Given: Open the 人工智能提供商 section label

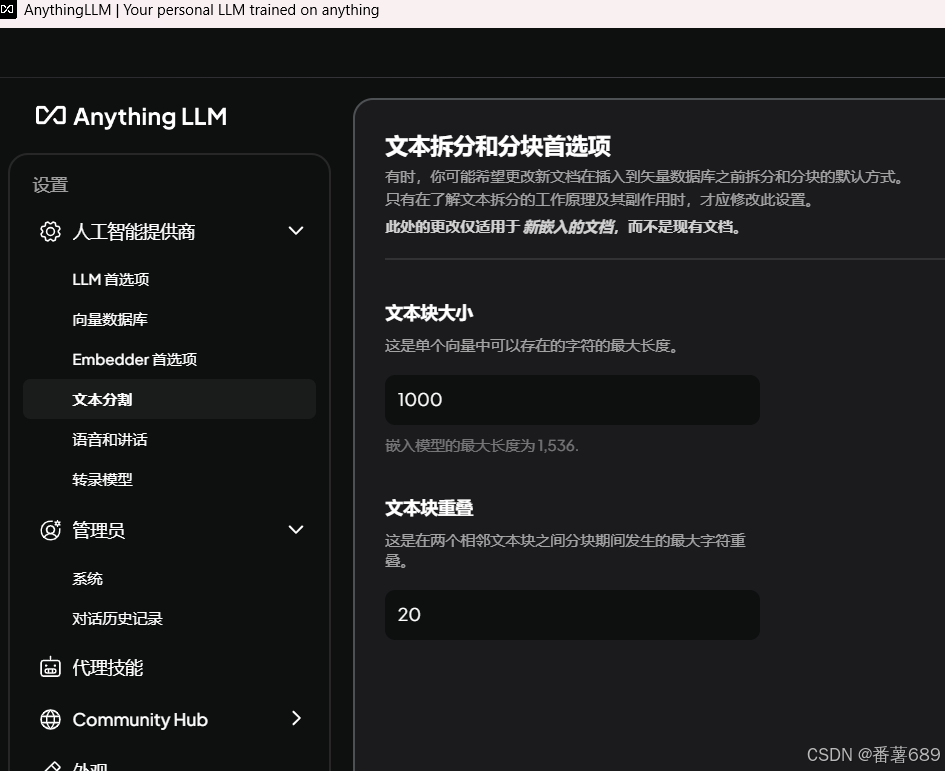Looking at the screenshot, I should 134,231.
